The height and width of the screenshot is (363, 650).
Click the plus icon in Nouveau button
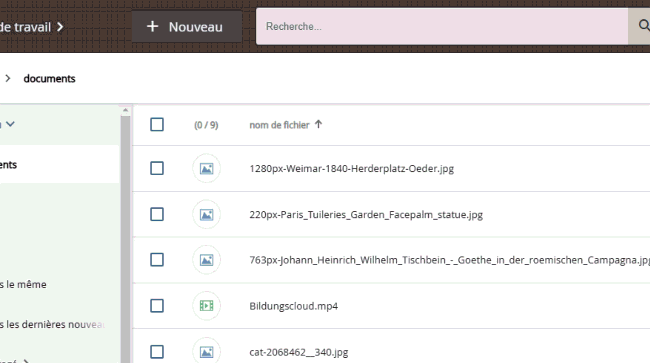pos(153,27)
